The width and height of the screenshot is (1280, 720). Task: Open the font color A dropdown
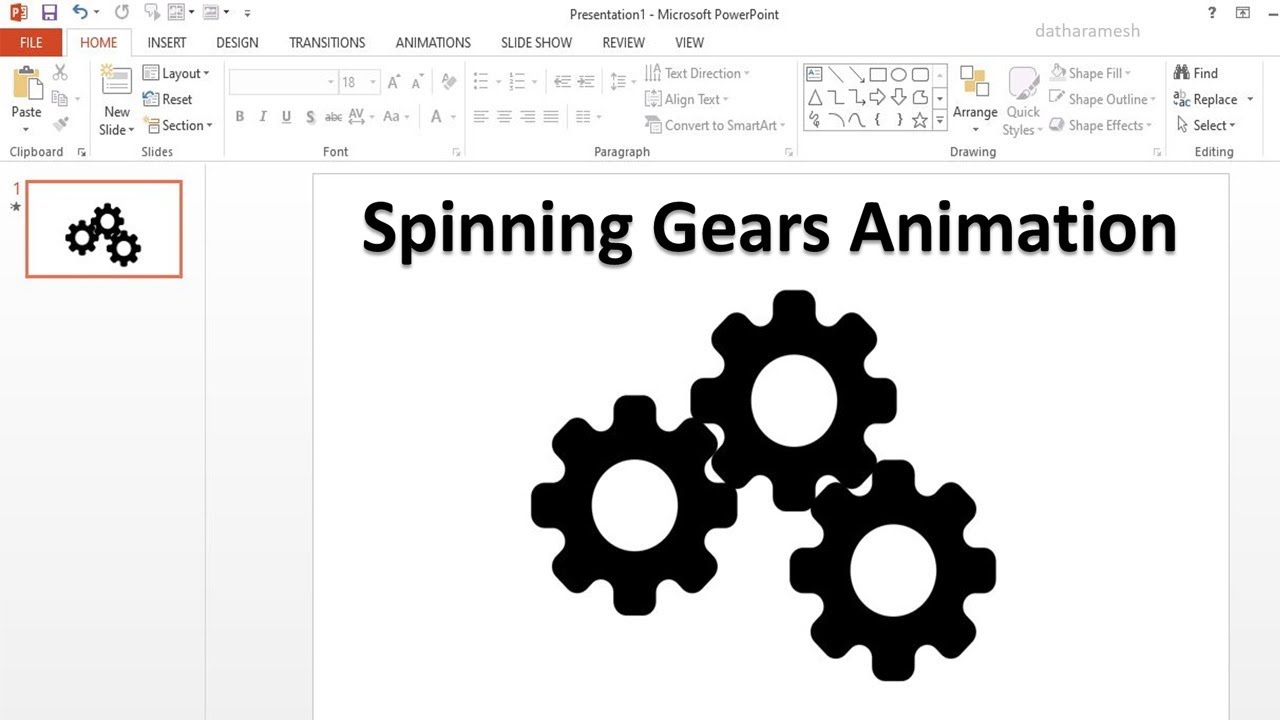coord(451,117)
